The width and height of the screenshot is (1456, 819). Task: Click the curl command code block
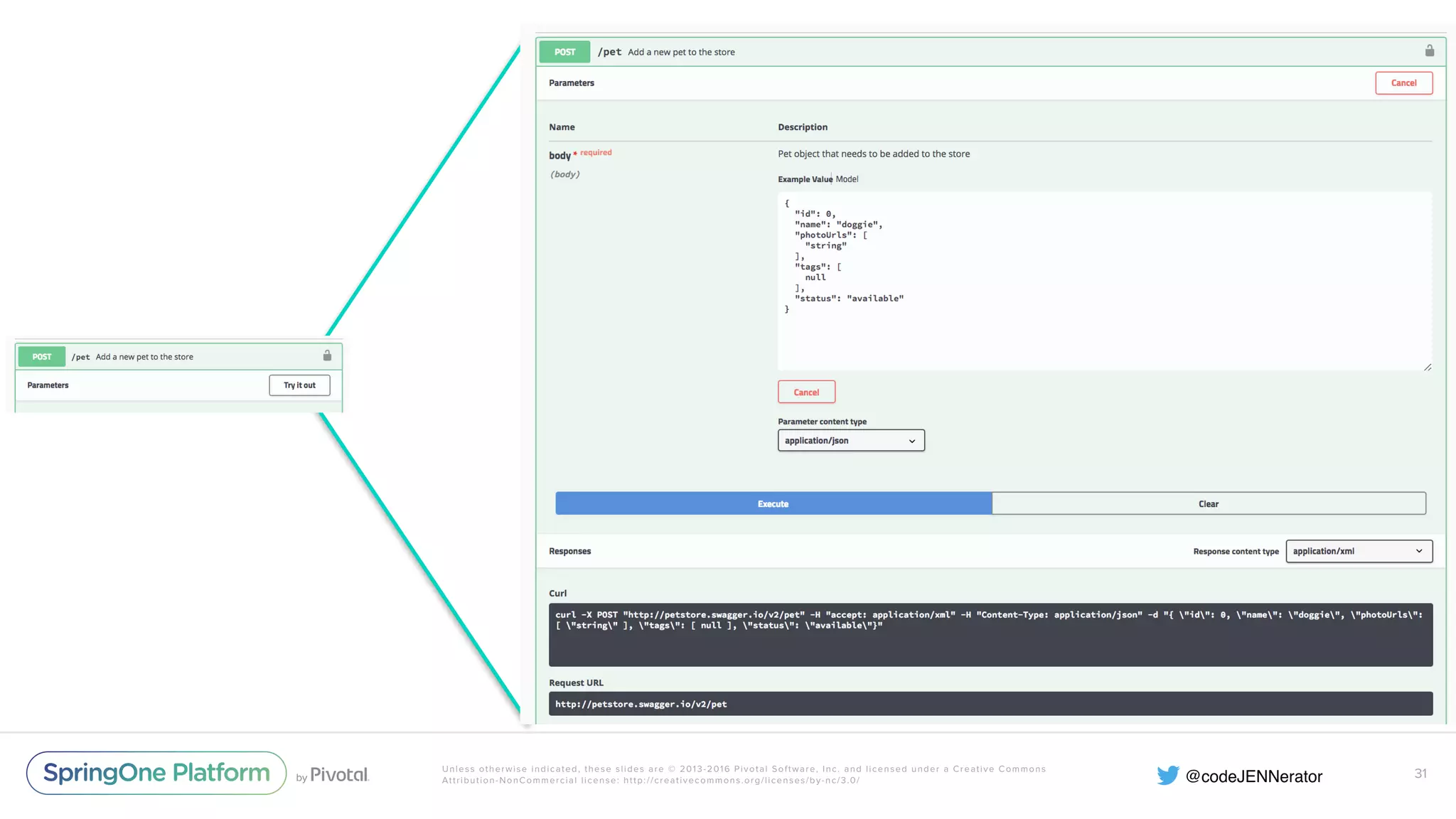click(990, 634)
